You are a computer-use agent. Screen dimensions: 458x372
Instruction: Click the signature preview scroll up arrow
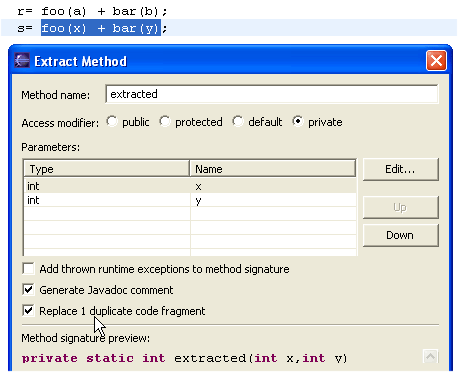click(x=430, y=357)
